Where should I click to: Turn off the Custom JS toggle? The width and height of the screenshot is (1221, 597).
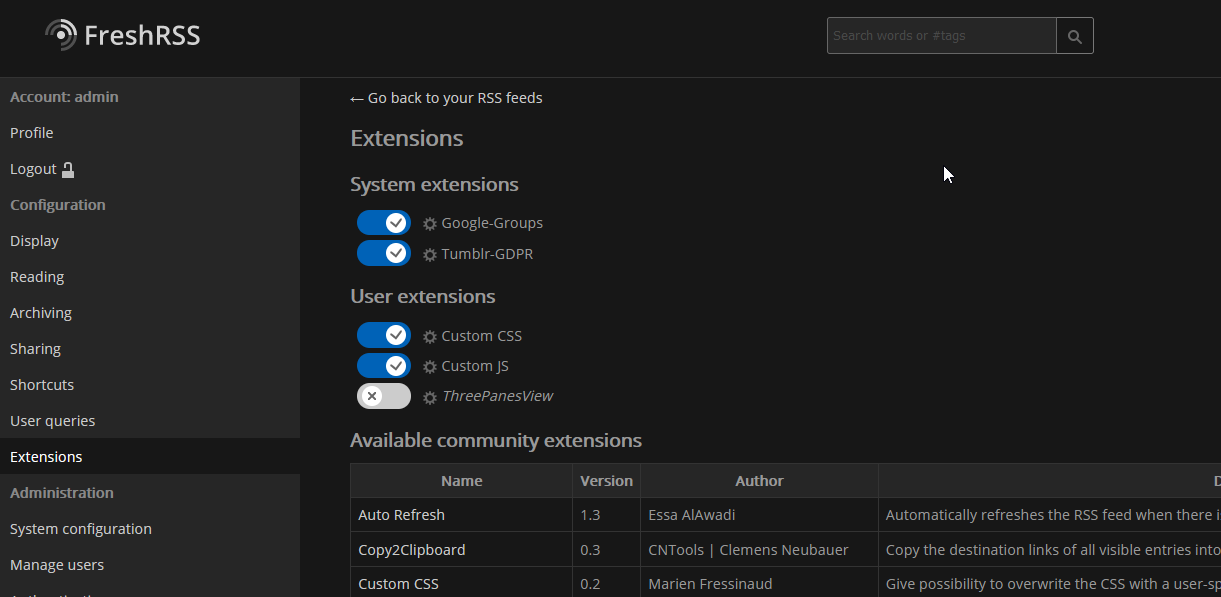coord(384,365)
